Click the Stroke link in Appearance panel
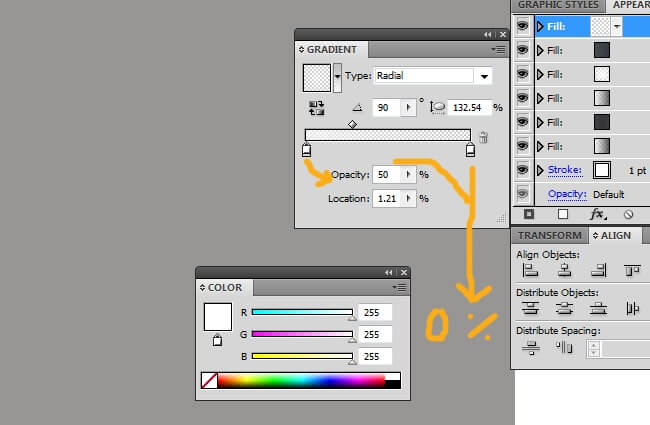Image resolution: width=650 pixels, height=425 pixels. tap(565, 170)
